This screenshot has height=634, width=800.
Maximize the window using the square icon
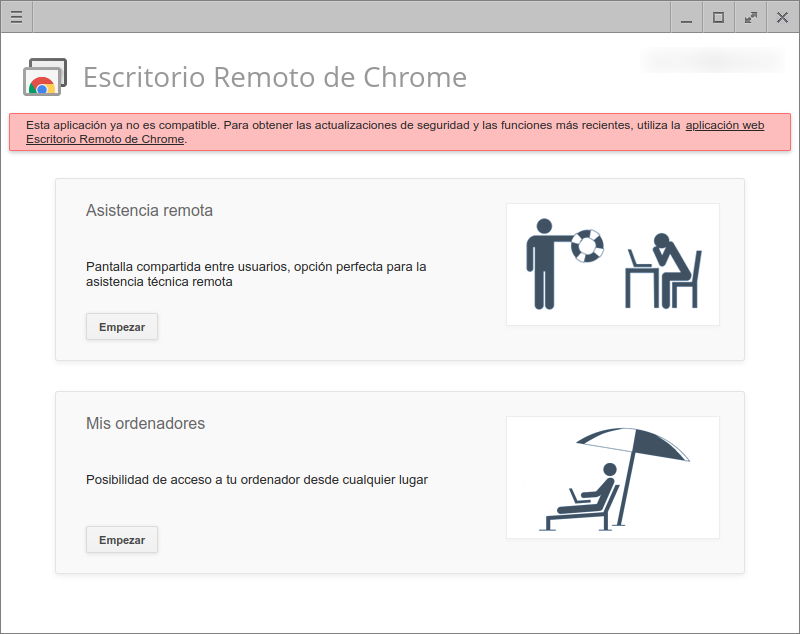[718, 17]
